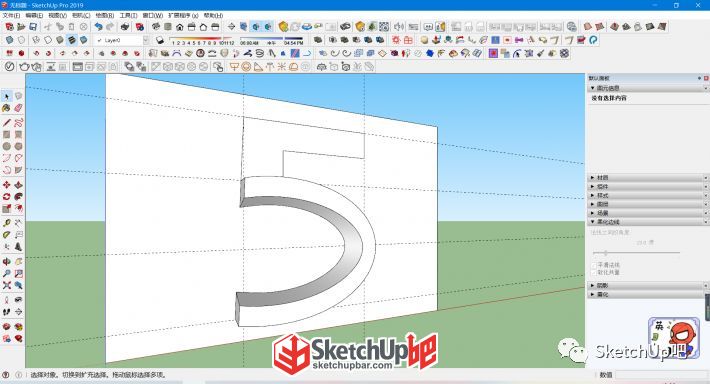The image size is (710, 384).
Task: Expand the Scenes panel section
Action: click(648, 213)
